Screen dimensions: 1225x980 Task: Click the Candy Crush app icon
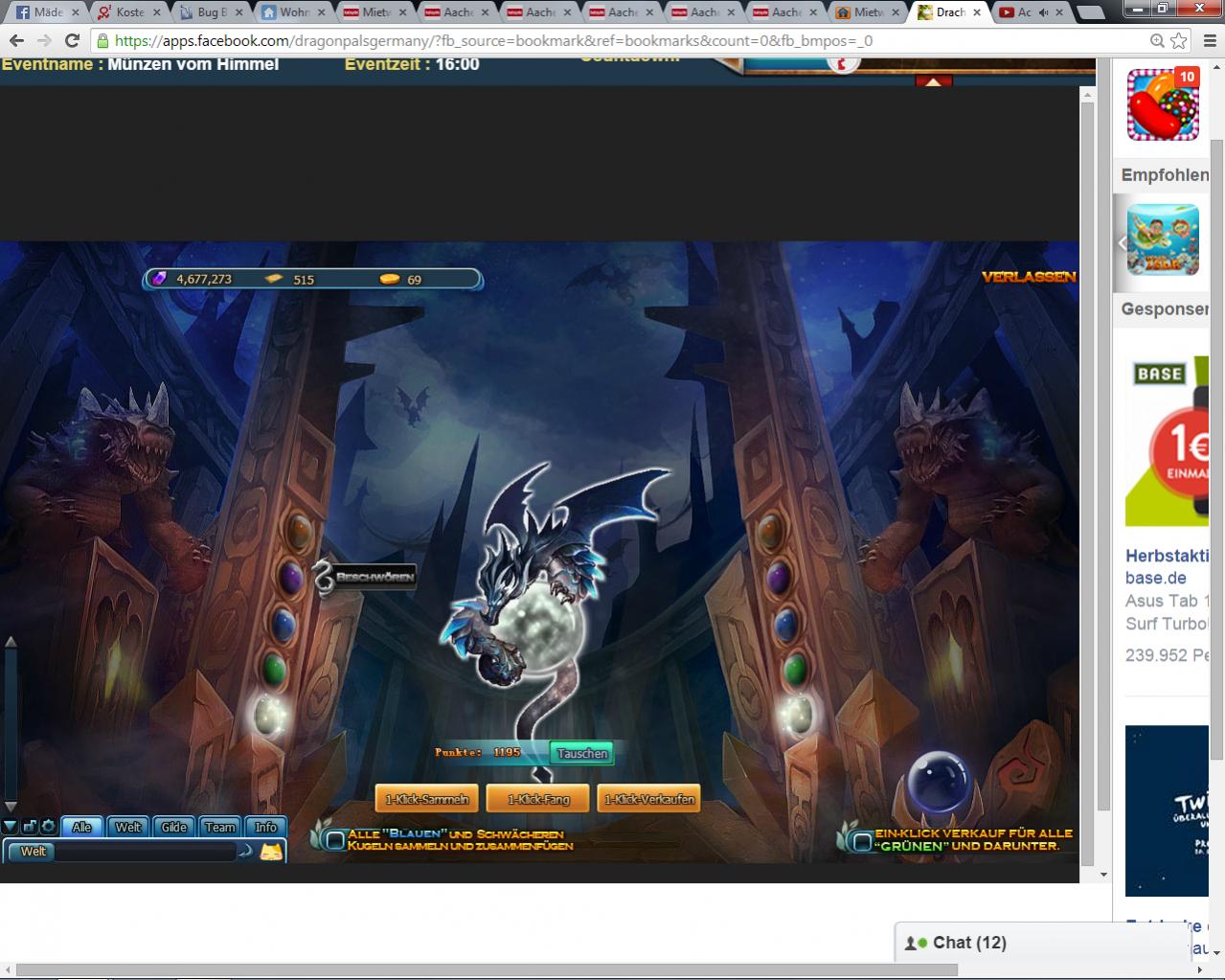point(1163,104)
